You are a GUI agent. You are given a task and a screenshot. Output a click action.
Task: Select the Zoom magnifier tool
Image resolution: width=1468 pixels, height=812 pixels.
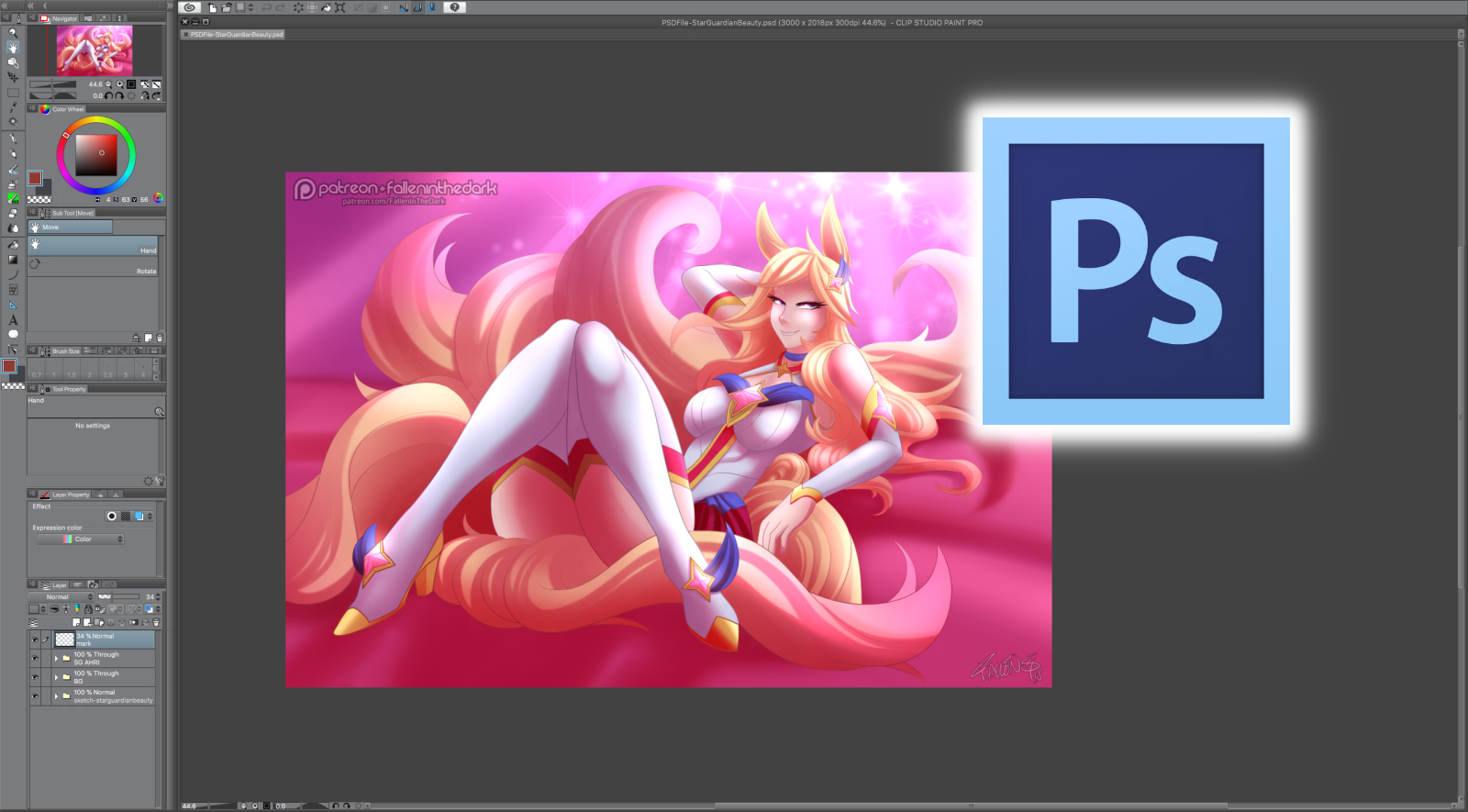click(13, 32)
